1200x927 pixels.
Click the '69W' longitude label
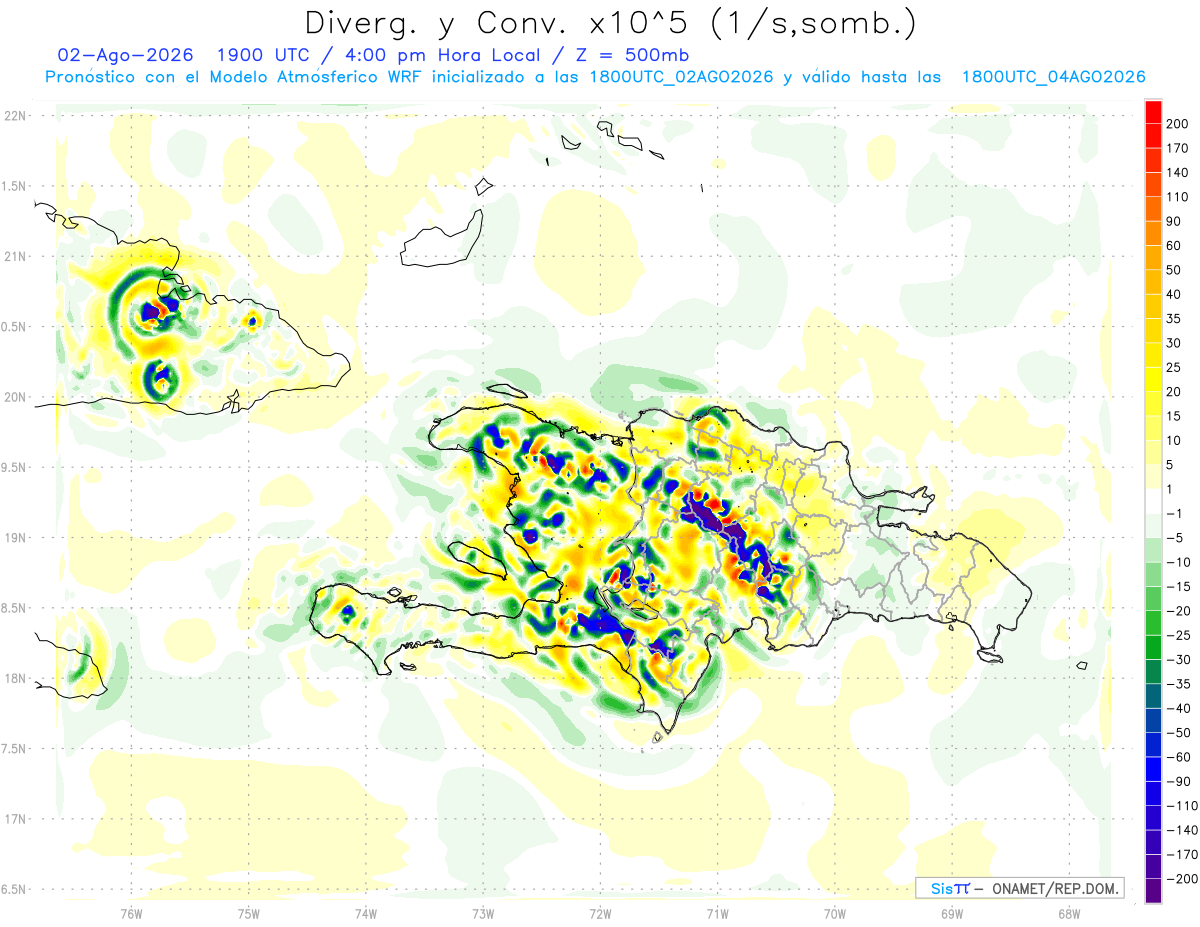pos(952,913)
